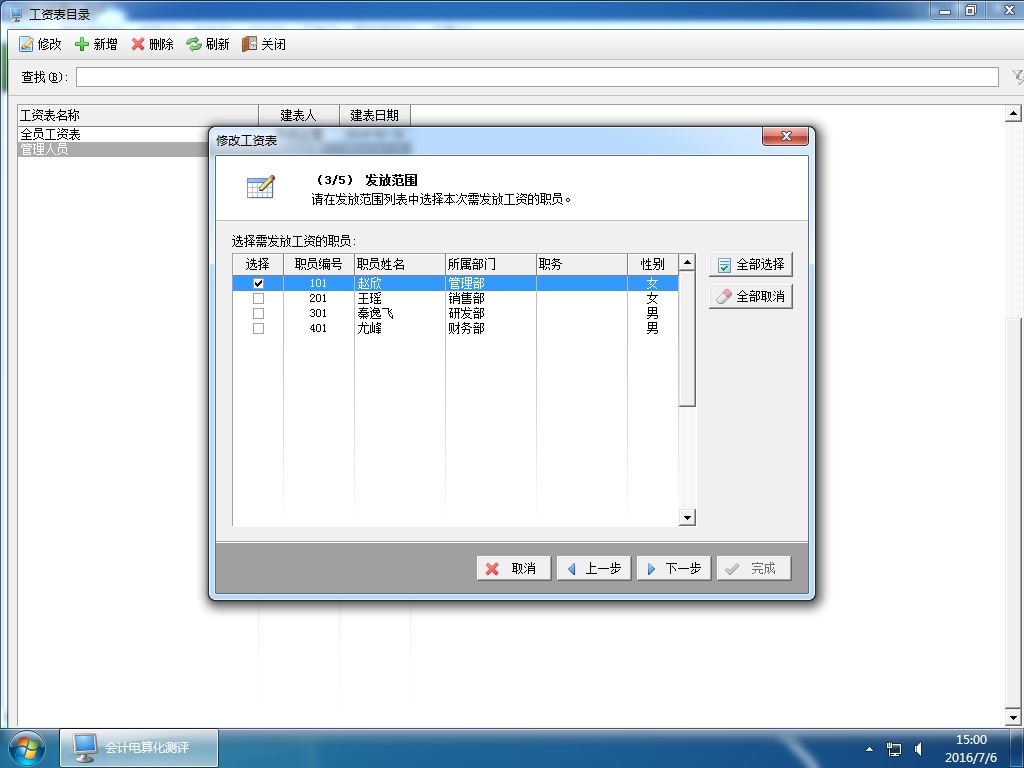Click department 财务部
1024x768 pixels.
click(466, 328)
